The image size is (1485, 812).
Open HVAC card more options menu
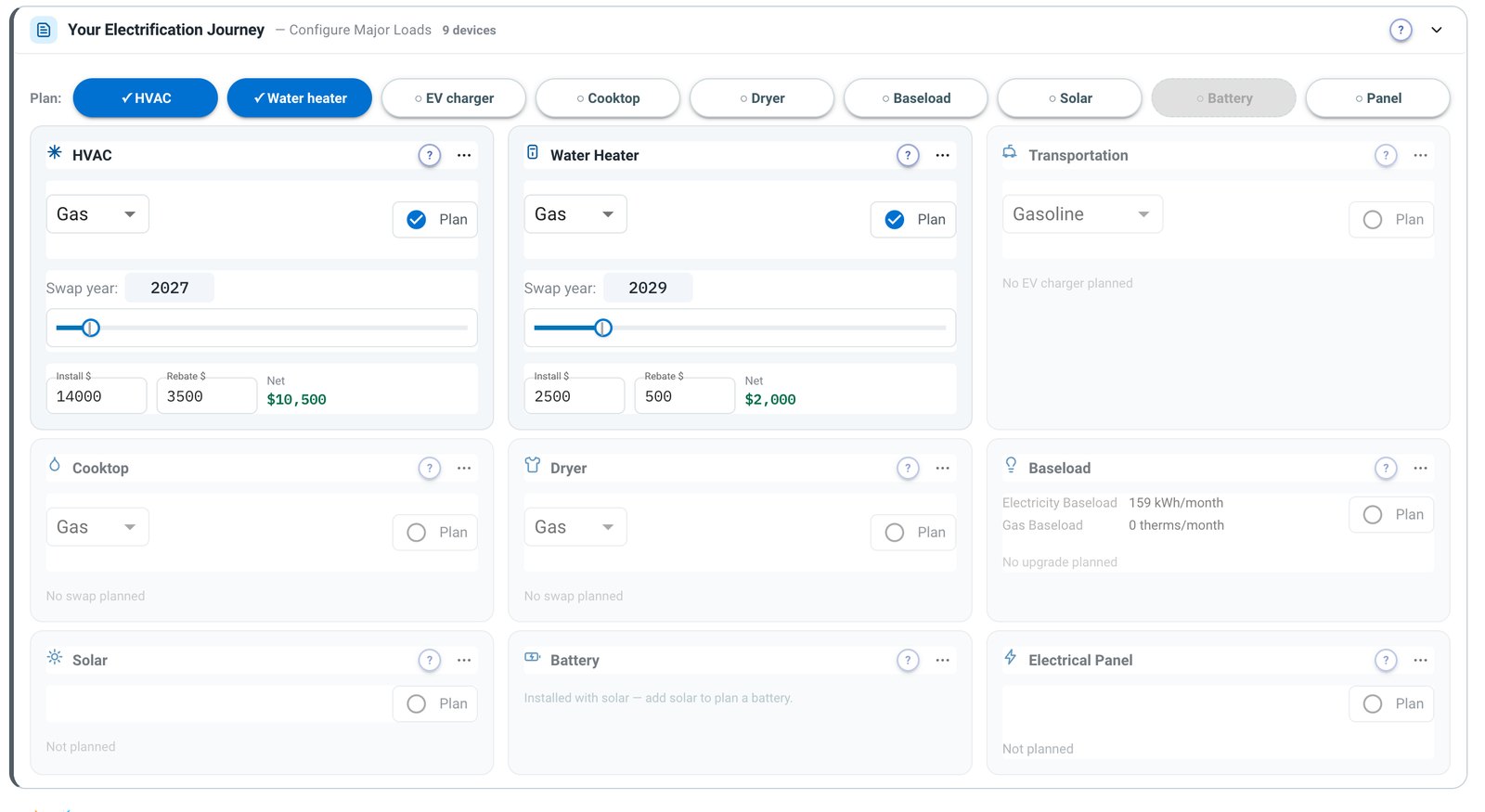click(464, 155)
